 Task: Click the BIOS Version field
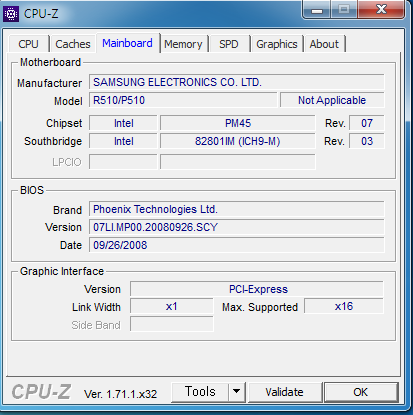point(236,227)
